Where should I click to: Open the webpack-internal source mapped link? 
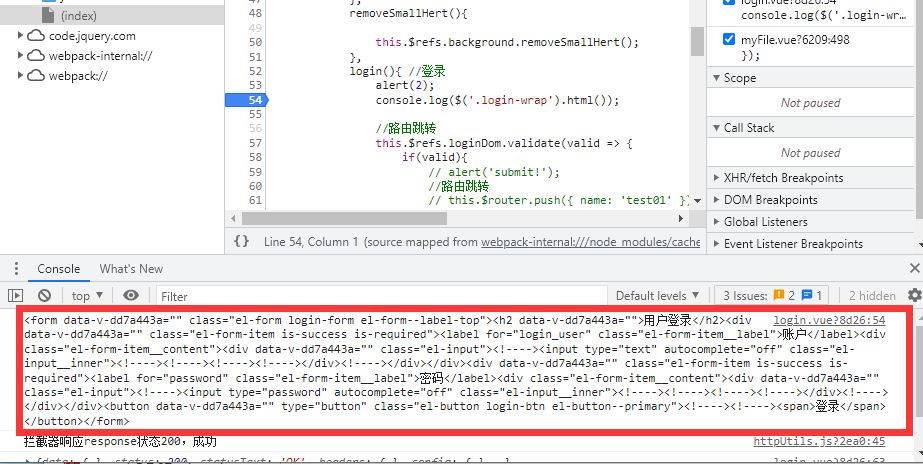pyautogui.click(x=590, y=242)
